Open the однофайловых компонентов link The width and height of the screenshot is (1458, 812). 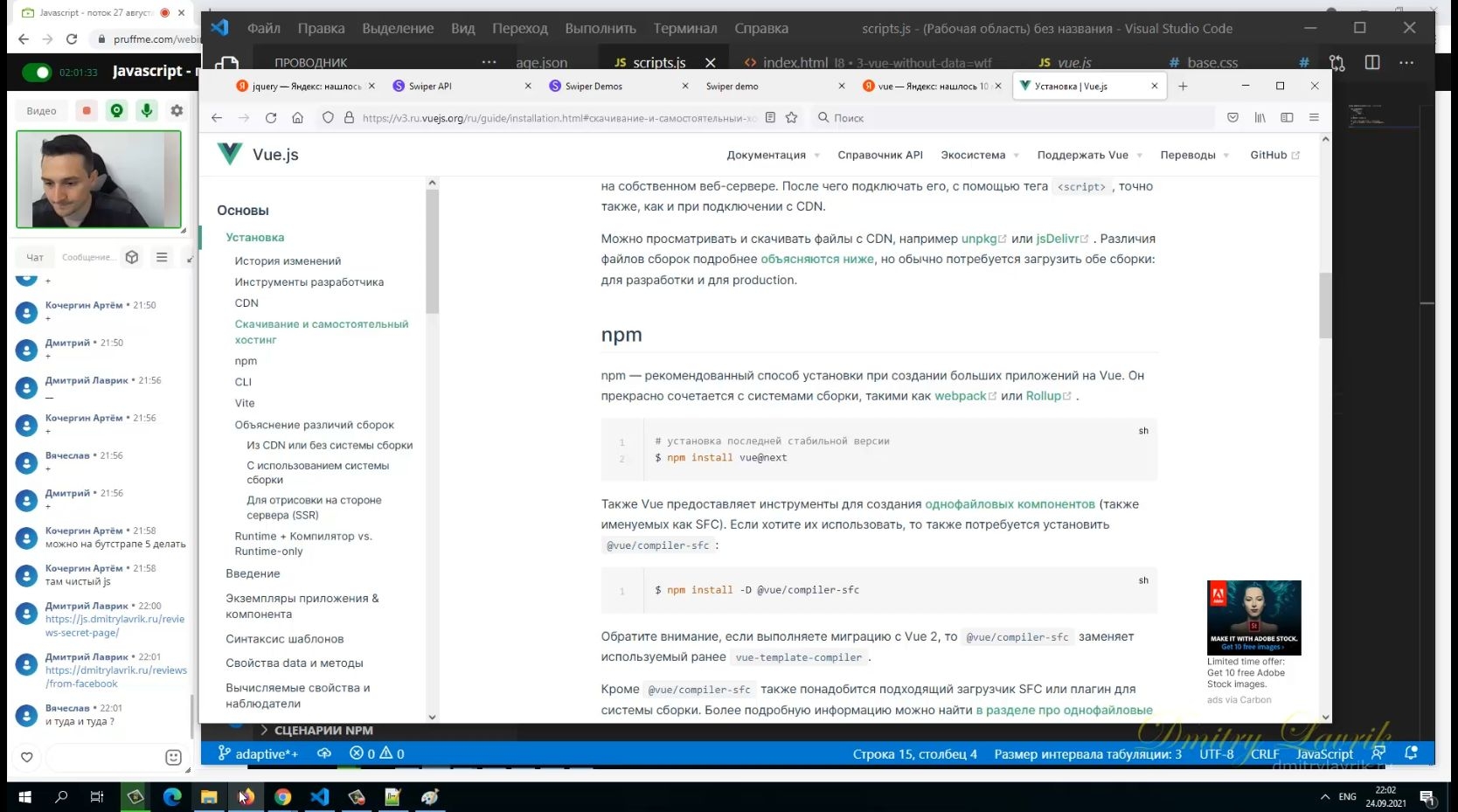(1010, 504)
